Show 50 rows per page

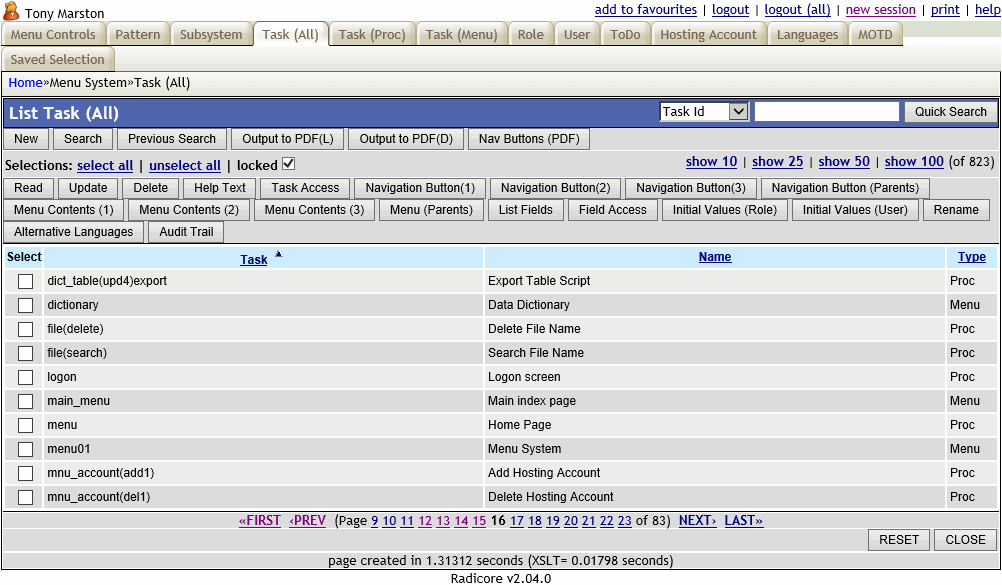click(843, 161)
